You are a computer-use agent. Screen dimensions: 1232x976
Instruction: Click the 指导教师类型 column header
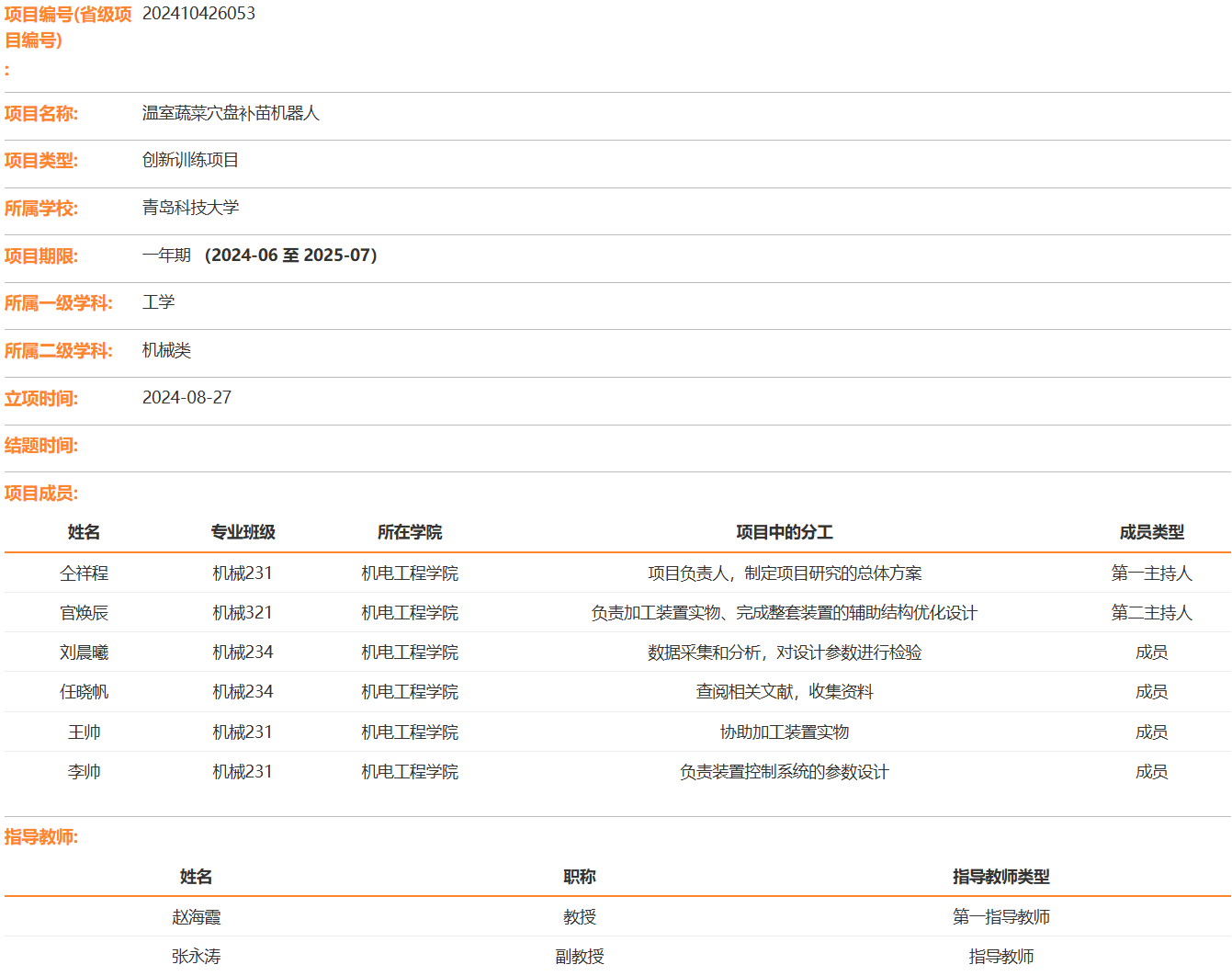click(1000, 877)
